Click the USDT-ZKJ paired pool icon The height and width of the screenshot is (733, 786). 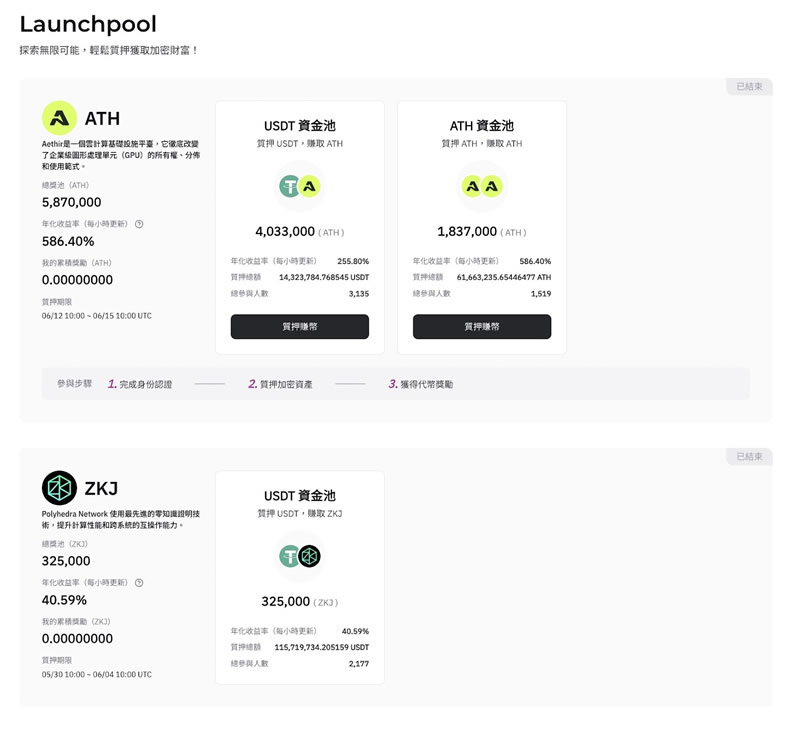[300, 556]
